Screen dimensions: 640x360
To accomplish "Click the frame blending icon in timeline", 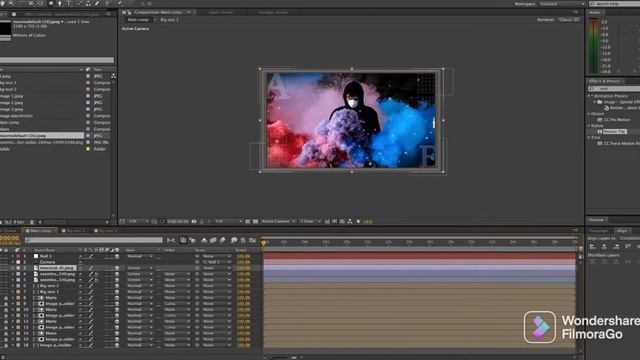I will point(213,240).
